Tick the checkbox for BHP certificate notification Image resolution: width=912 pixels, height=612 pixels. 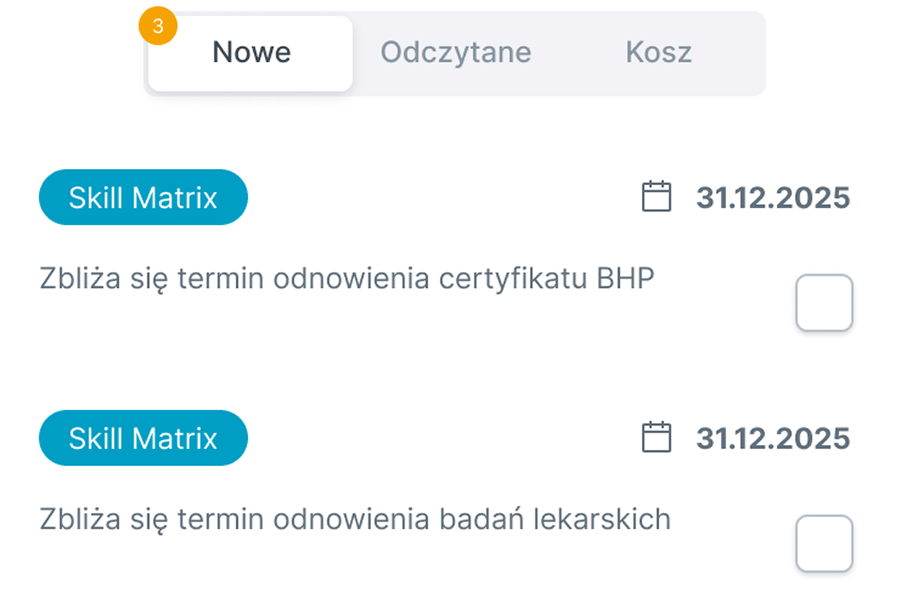[824, 303]
